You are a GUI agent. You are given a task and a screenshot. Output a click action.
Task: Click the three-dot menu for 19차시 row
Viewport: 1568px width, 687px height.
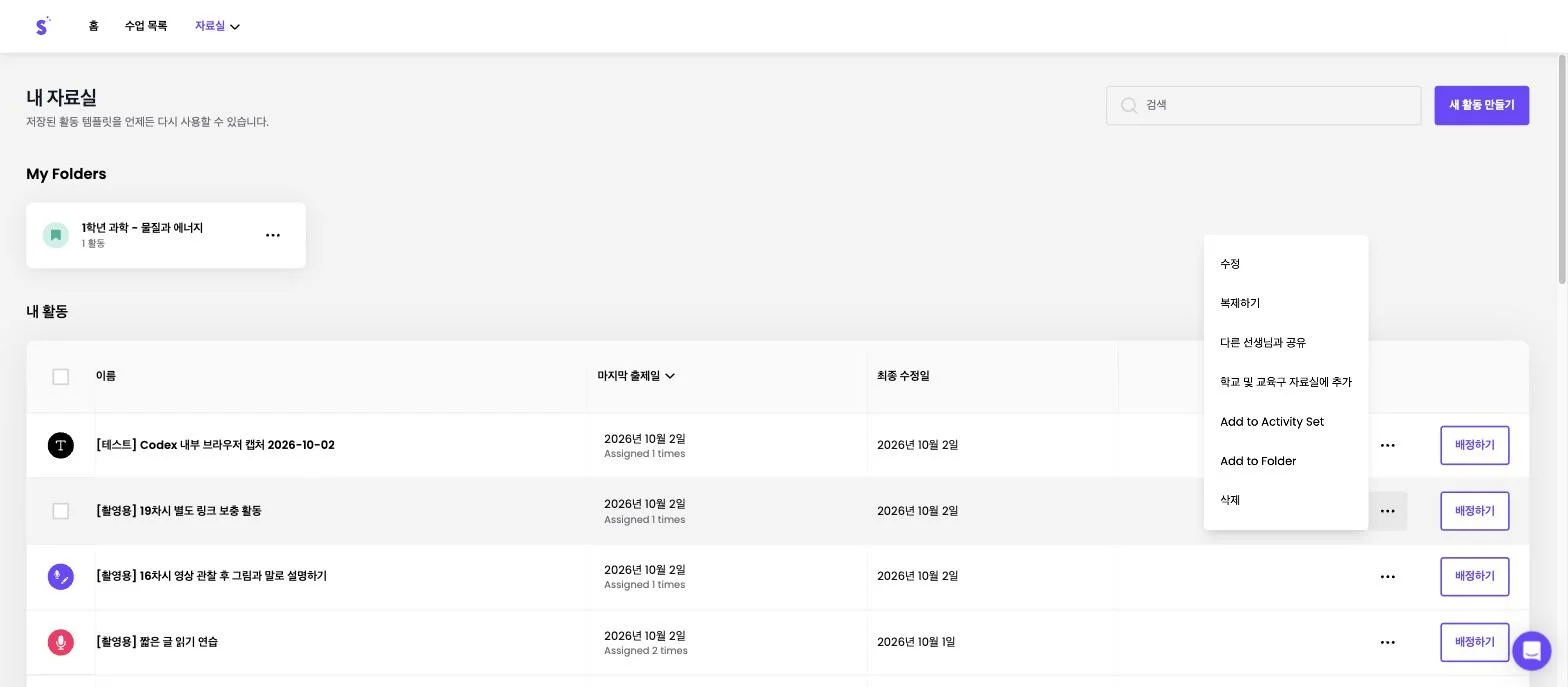pyautogui.click(x=1387, y=511)
